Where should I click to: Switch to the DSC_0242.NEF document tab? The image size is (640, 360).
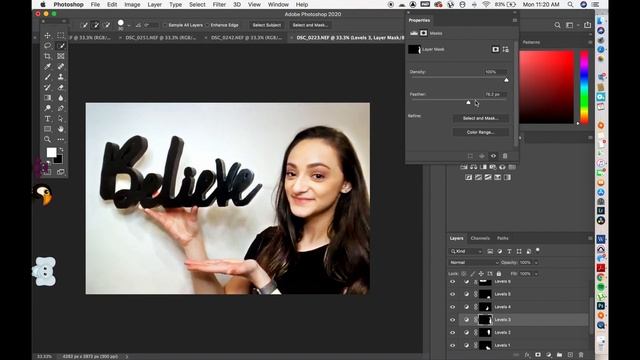247,38
